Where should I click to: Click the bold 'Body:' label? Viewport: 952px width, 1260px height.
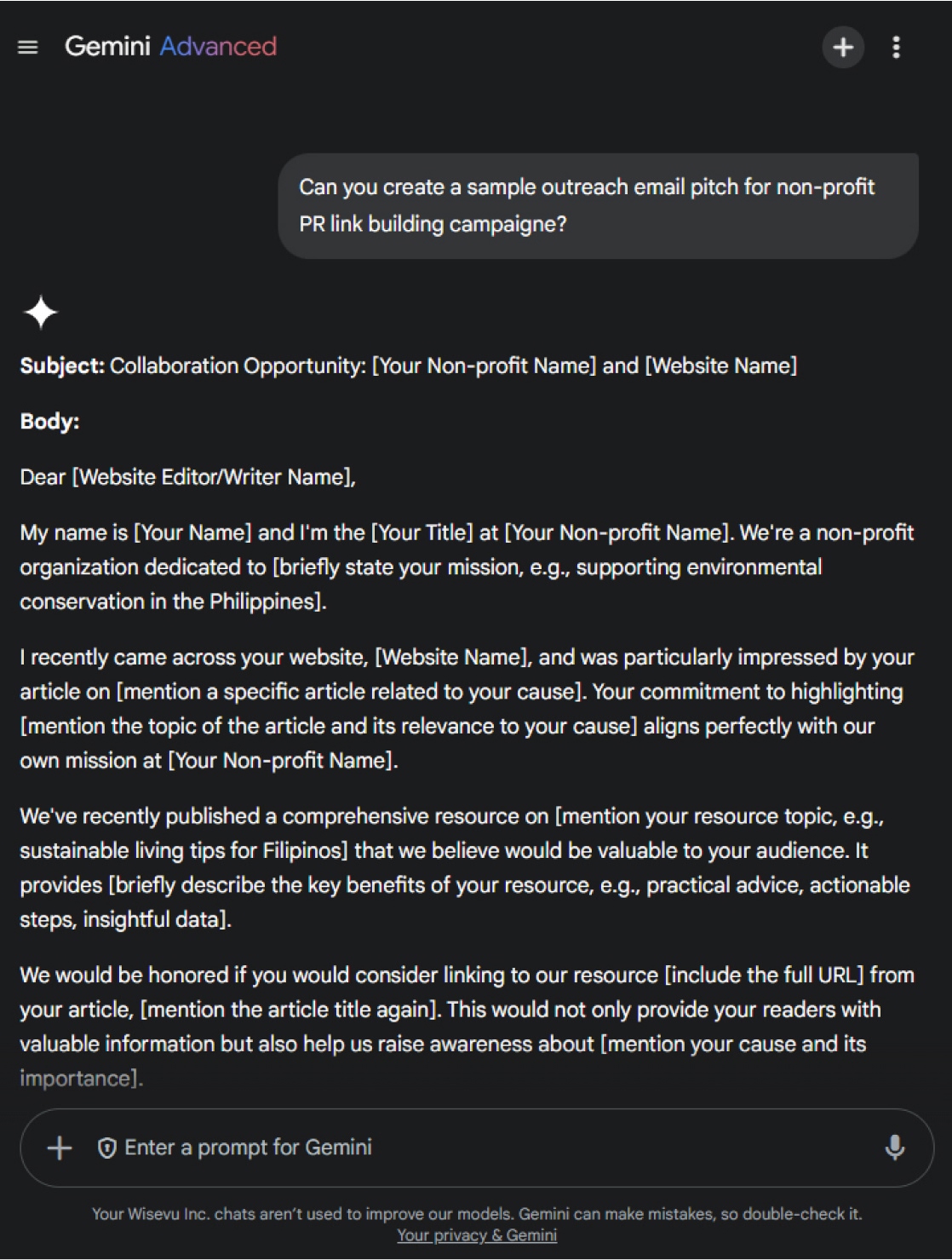[49, 421]
